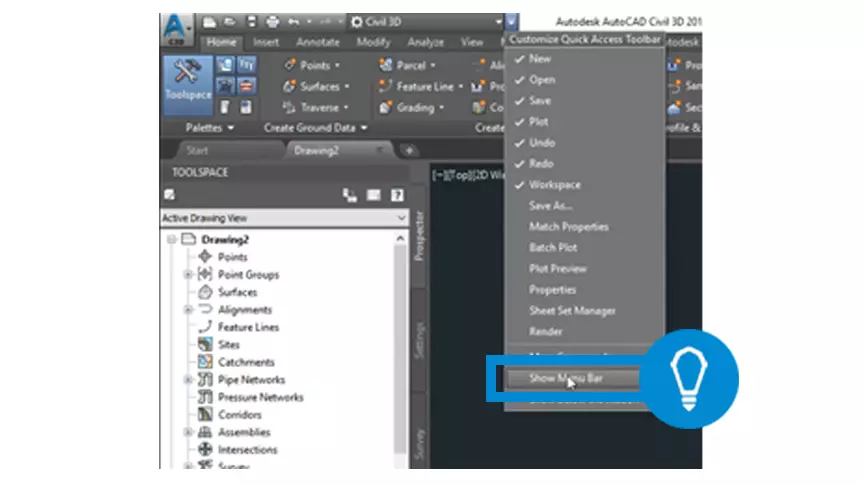The image size is (863, 485).
Task: Expand the Point Groups tree node
Action: coord(188,274)
